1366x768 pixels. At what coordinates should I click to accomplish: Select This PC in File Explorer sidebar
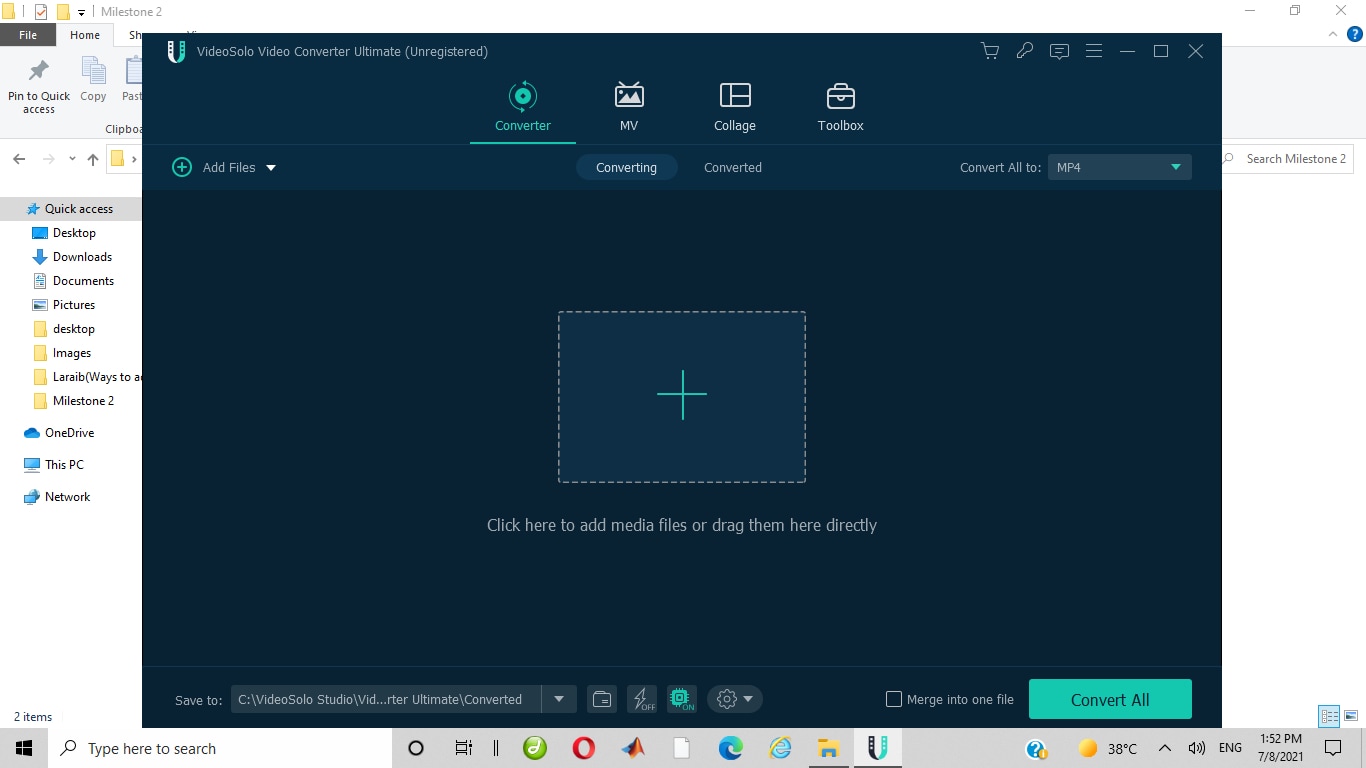pos(54,465)
